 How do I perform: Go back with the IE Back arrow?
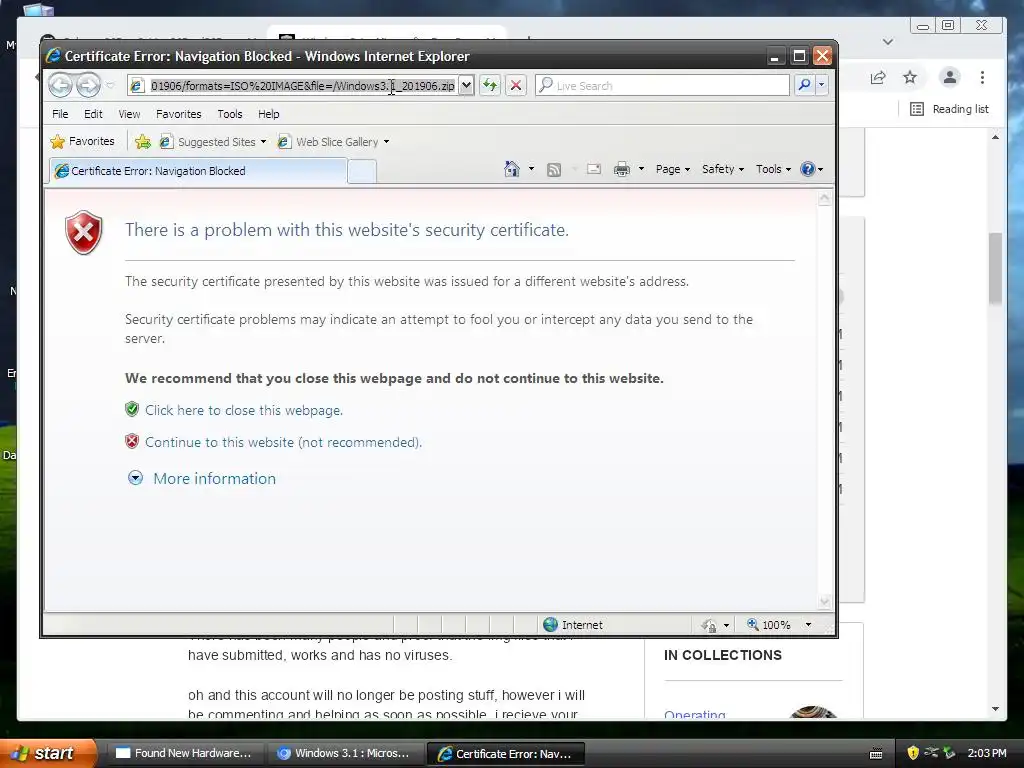[61, 85]
